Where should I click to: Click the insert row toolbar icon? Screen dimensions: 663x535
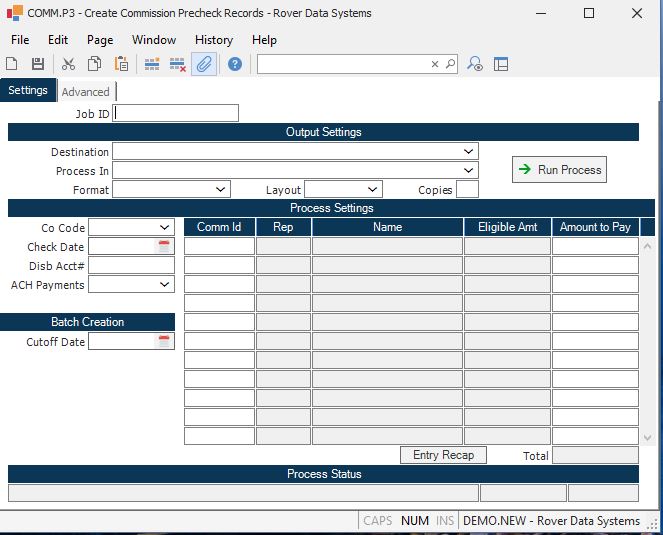[x=152, y=64]
